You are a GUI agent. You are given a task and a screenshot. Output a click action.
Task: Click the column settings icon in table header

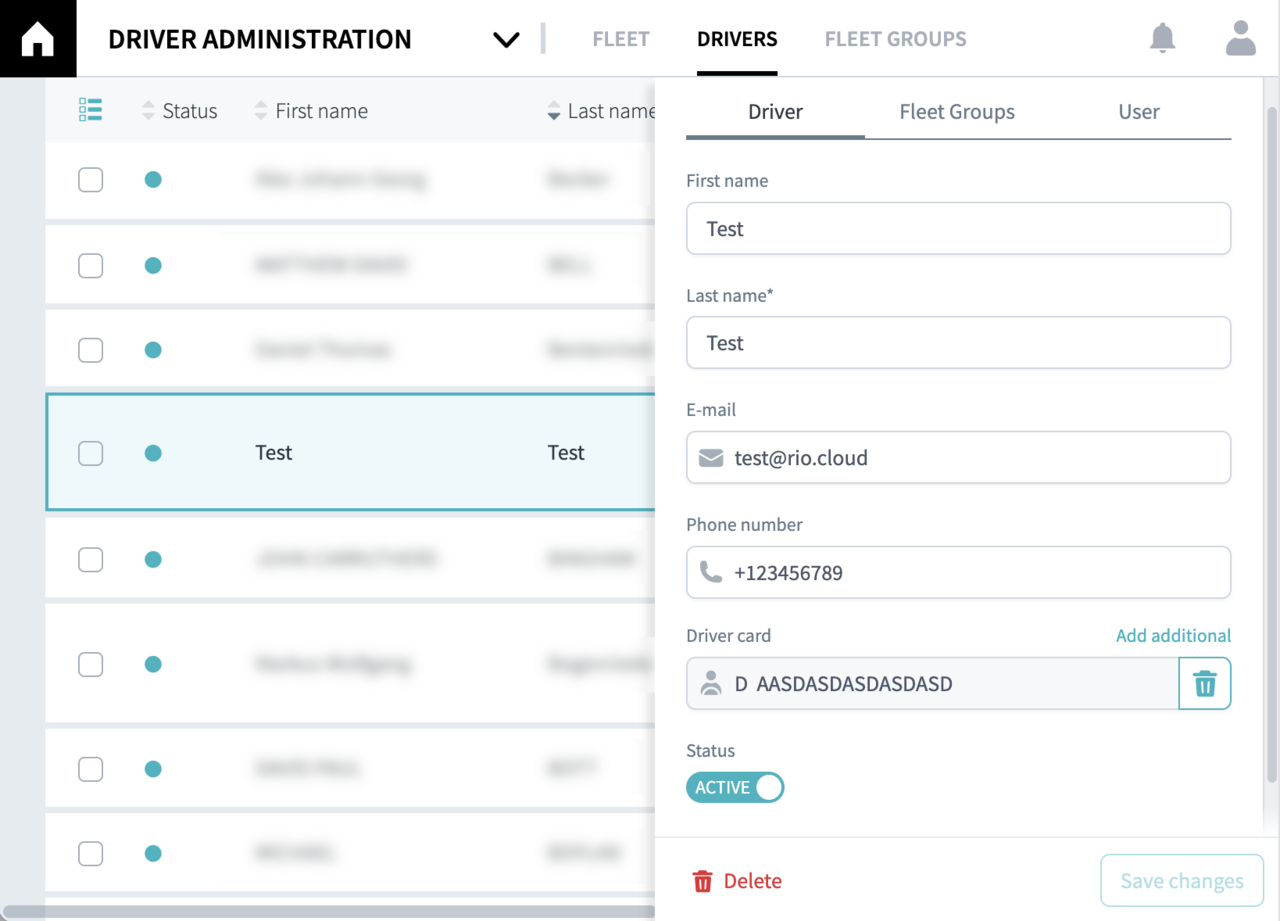pos(90,110)
